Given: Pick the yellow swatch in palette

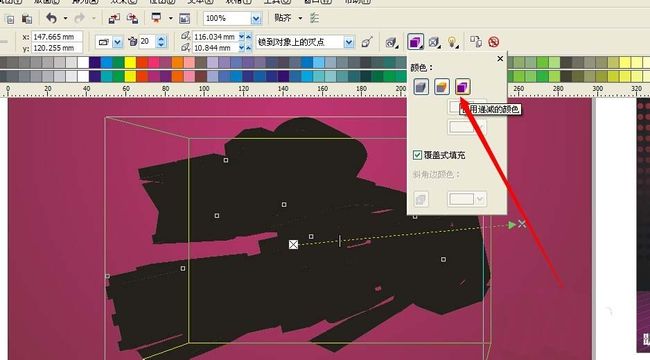Looking at the screenshot, I should click(x=130, y=62).
